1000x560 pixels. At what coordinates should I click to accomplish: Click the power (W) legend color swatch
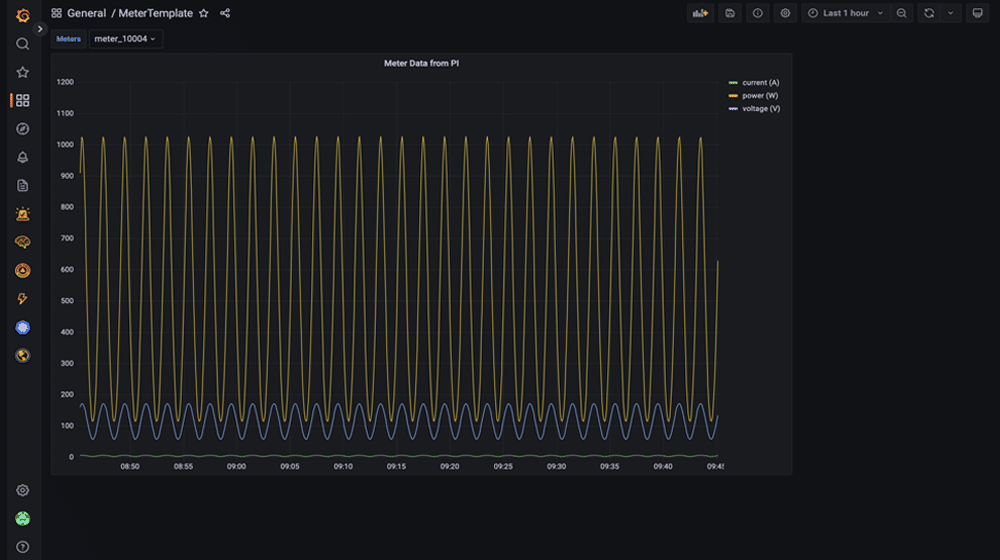(733, 95)
